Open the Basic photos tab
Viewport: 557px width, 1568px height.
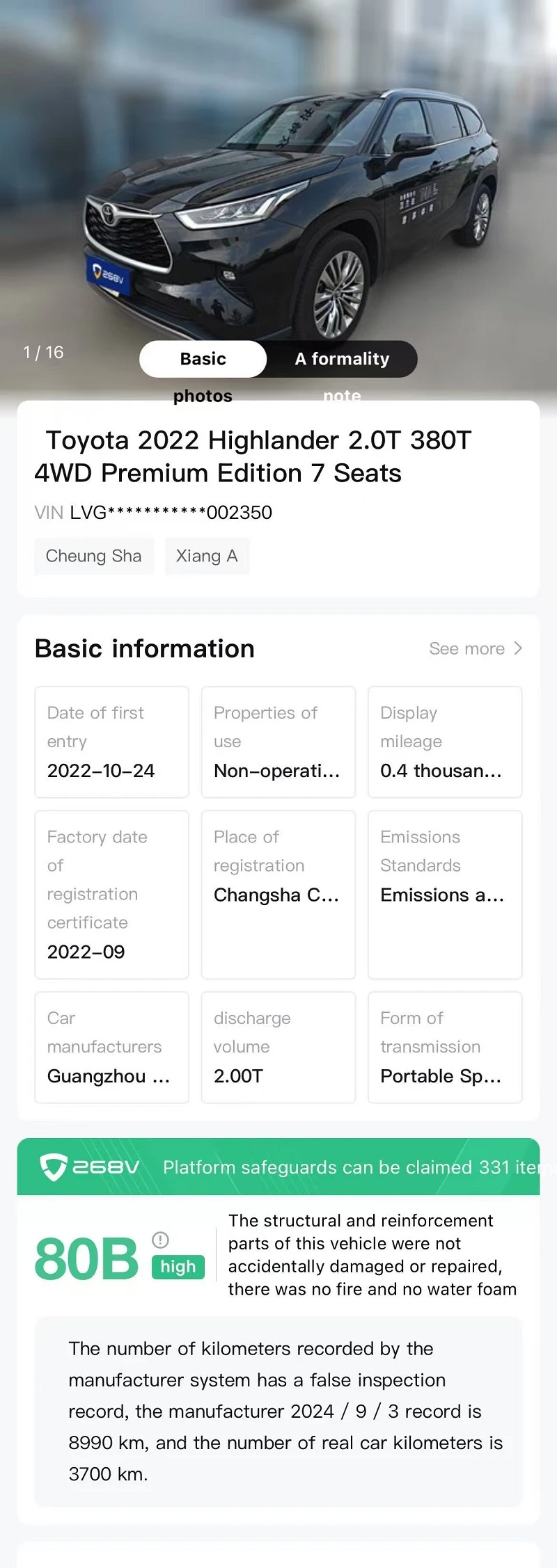pyautogui.click(x=203, y=360)
